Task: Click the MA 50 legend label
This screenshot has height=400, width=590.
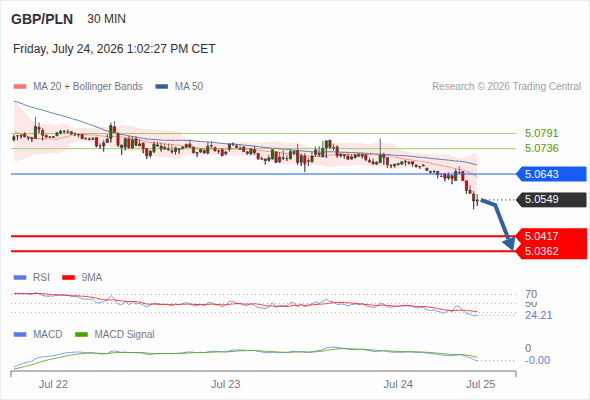Action: [x=189, y=87]
